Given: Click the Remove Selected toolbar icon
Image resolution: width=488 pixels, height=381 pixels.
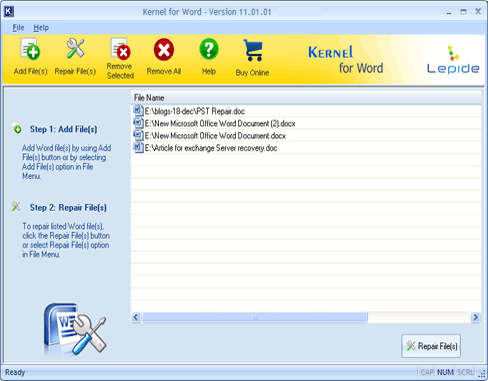Looking at the screenshot, I should pyautogui.click(x=120, y=49).
